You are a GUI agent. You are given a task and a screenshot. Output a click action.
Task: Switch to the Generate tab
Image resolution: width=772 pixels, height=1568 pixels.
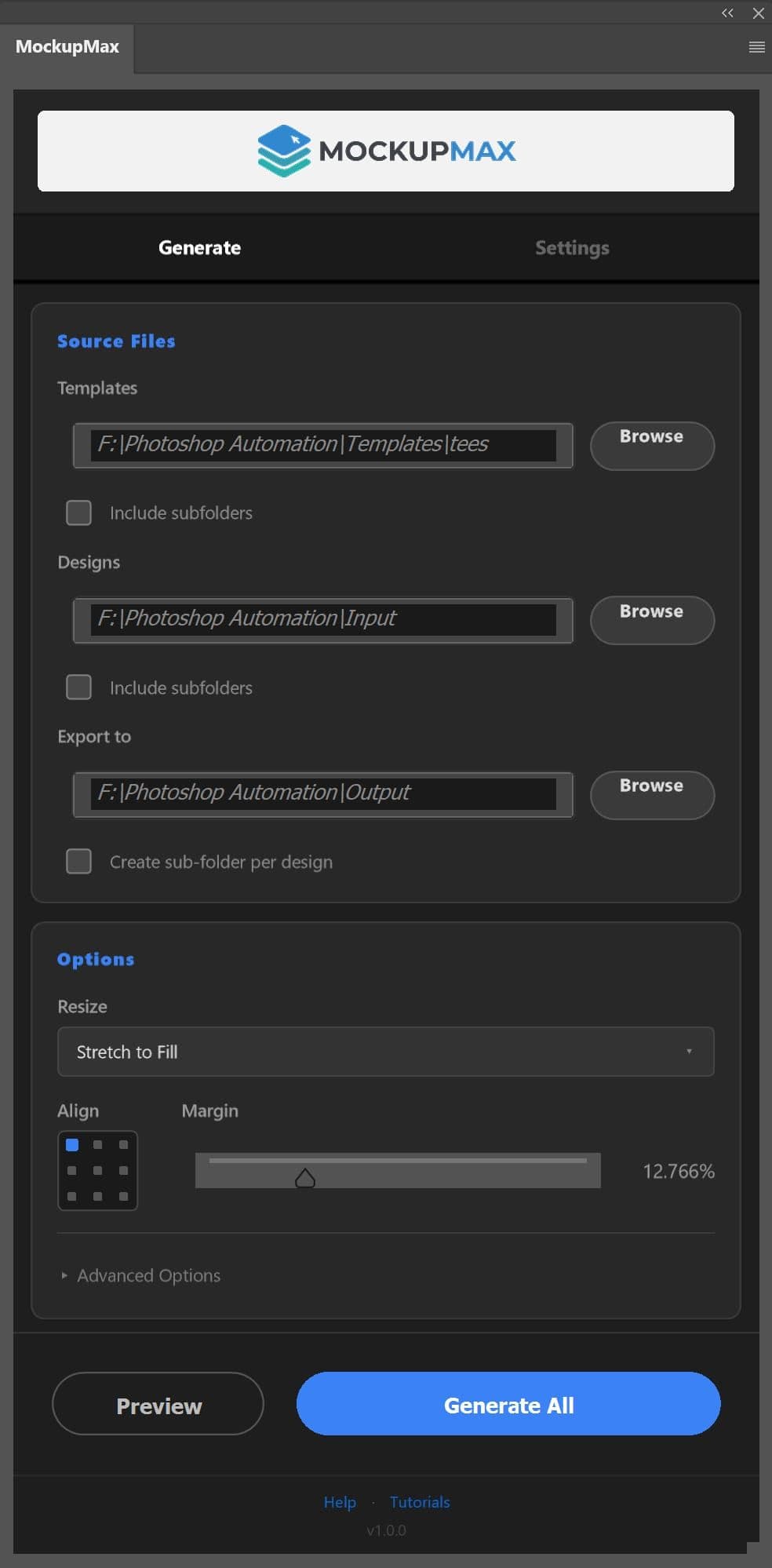199,248
